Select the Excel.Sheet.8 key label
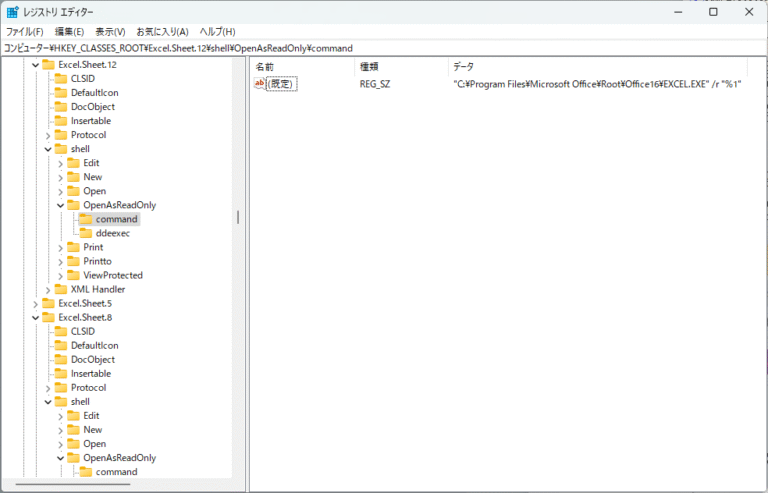The image size is (768, 493). click(x=85, y=317)
